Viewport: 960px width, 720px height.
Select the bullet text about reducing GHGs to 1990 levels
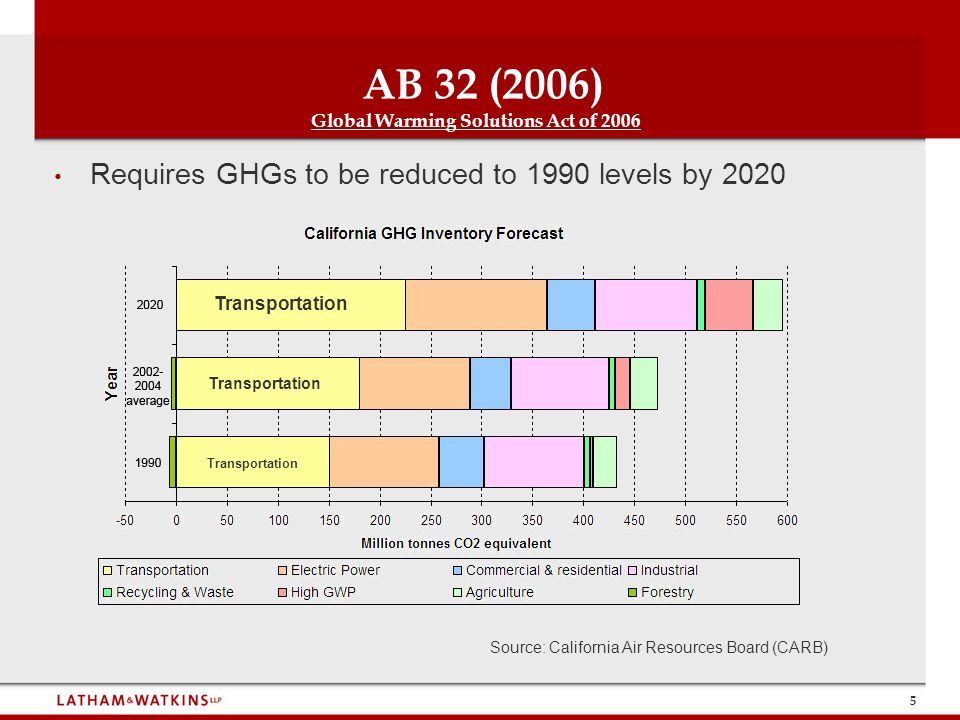(438, 174)
